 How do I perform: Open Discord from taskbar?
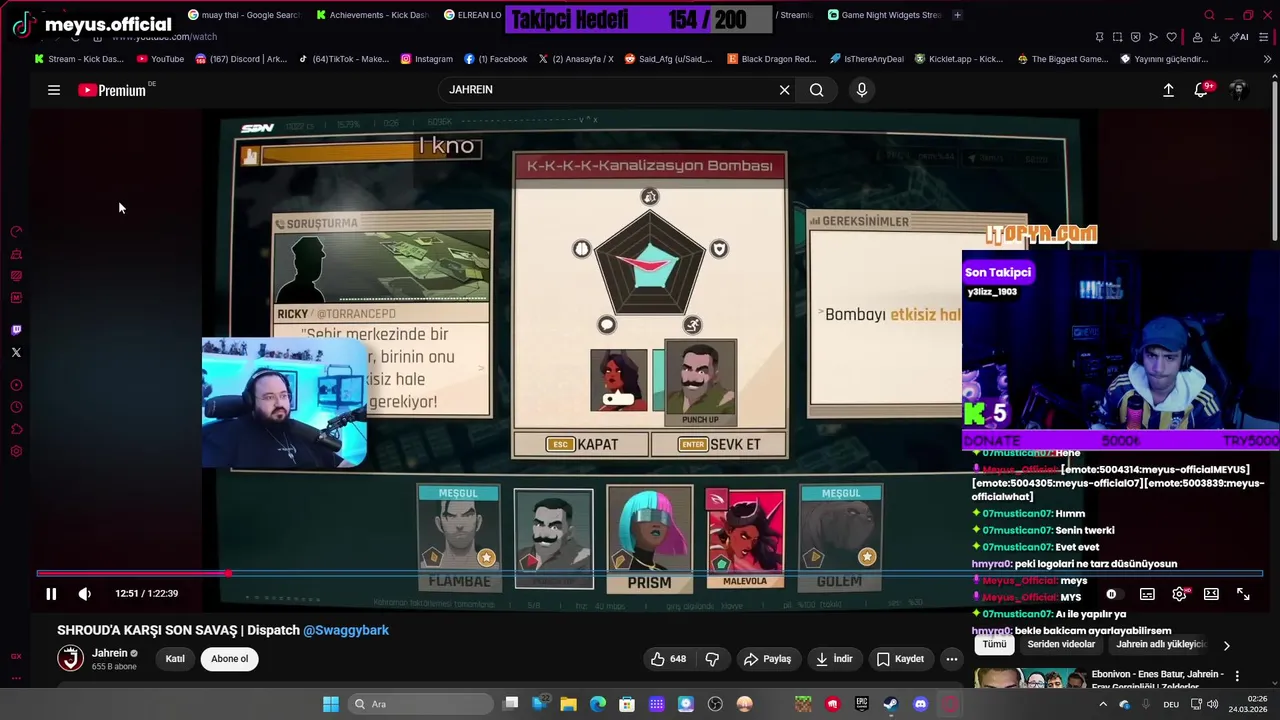point(920,704)
